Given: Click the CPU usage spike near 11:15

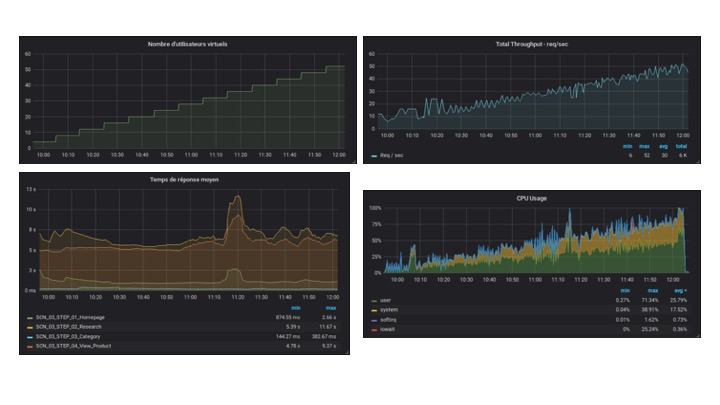Looking at the screenshot, I should [570, 210].
